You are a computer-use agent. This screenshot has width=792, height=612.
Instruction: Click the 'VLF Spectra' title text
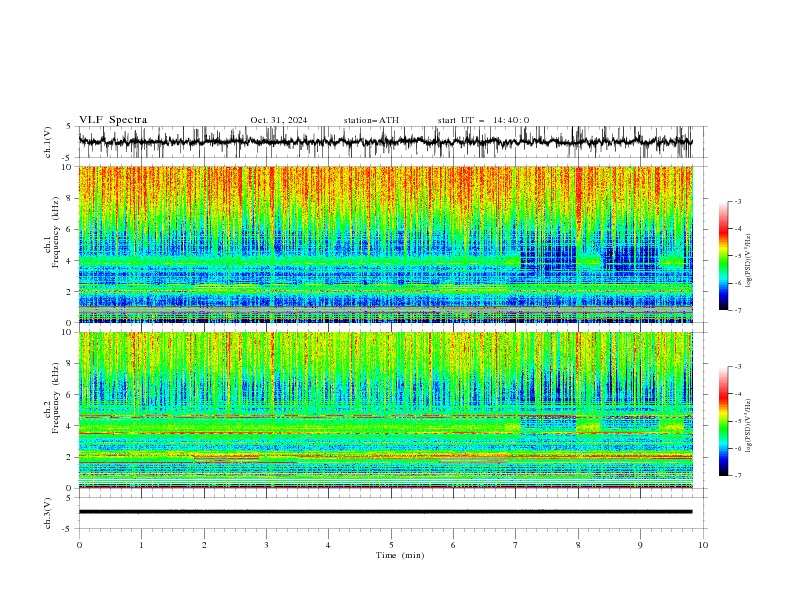(x=113, y=120)
